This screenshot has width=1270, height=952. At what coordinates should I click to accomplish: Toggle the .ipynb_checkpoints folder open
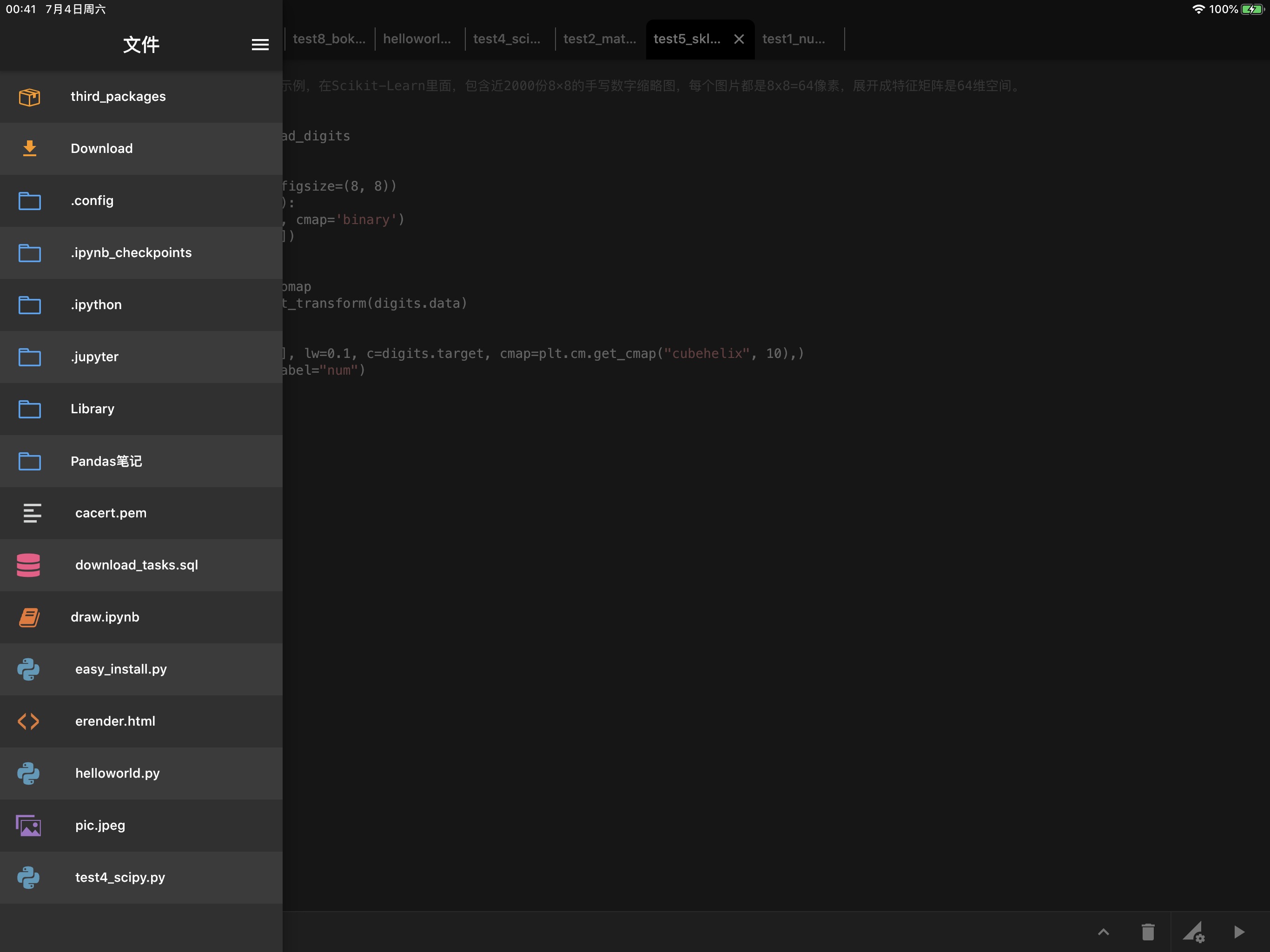click(140, 252)
